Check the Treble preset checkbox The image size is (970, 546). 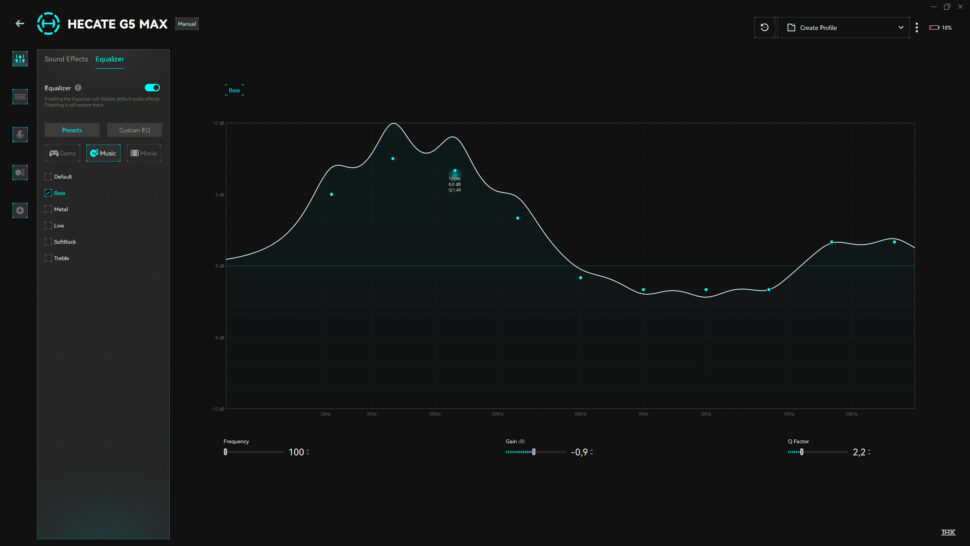[48, 258]
